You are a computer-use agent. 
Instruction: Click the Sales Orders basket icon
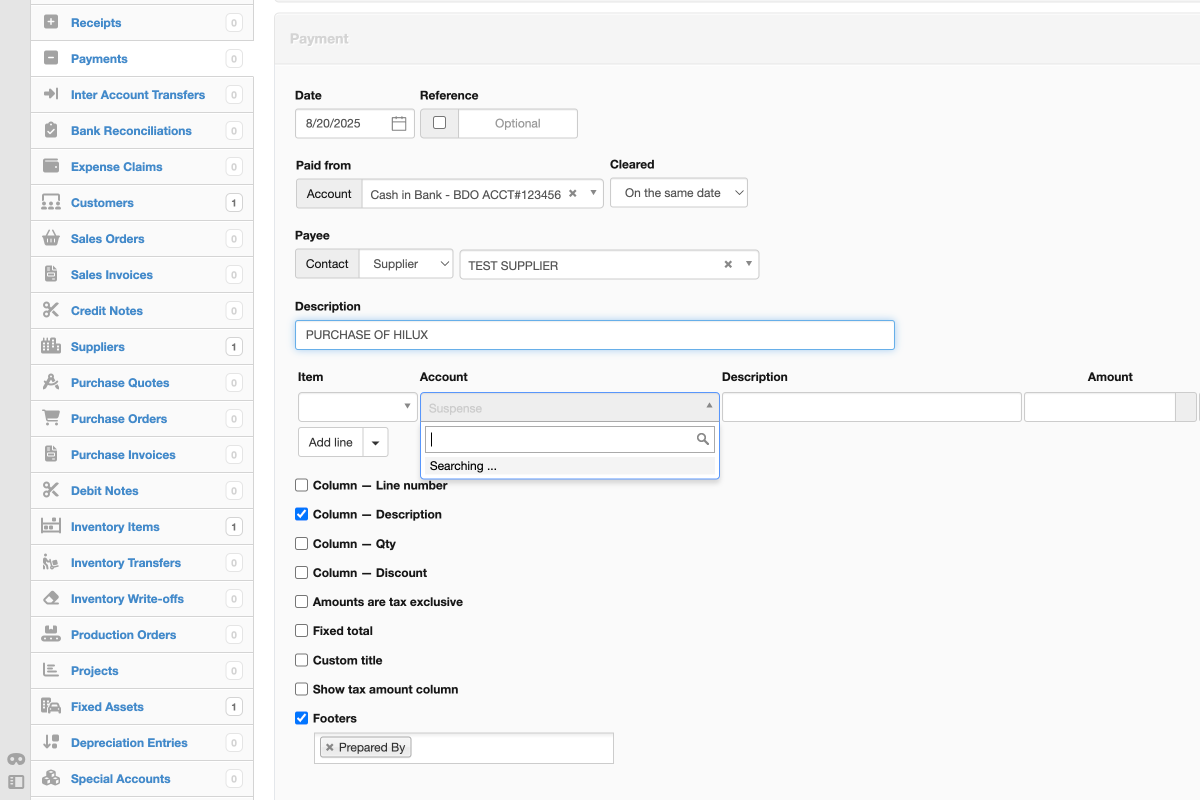pos(51,239)
